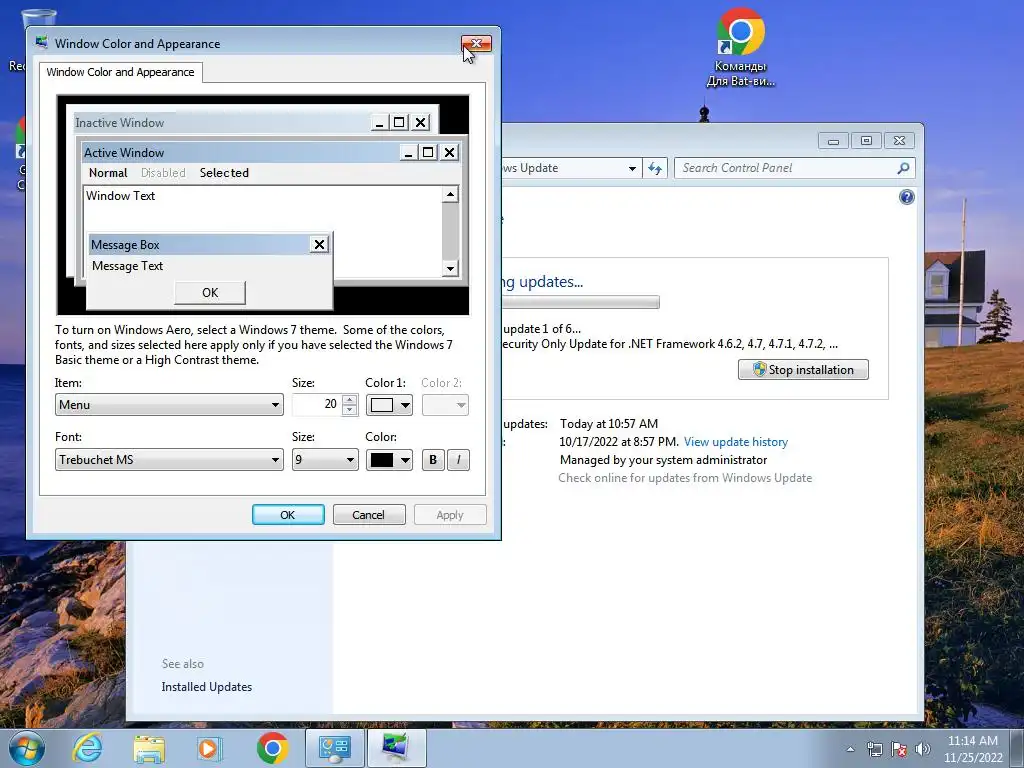Click the OK button in the dialog
Viewport: 1024px width, 768px height.
coord(288,515)
